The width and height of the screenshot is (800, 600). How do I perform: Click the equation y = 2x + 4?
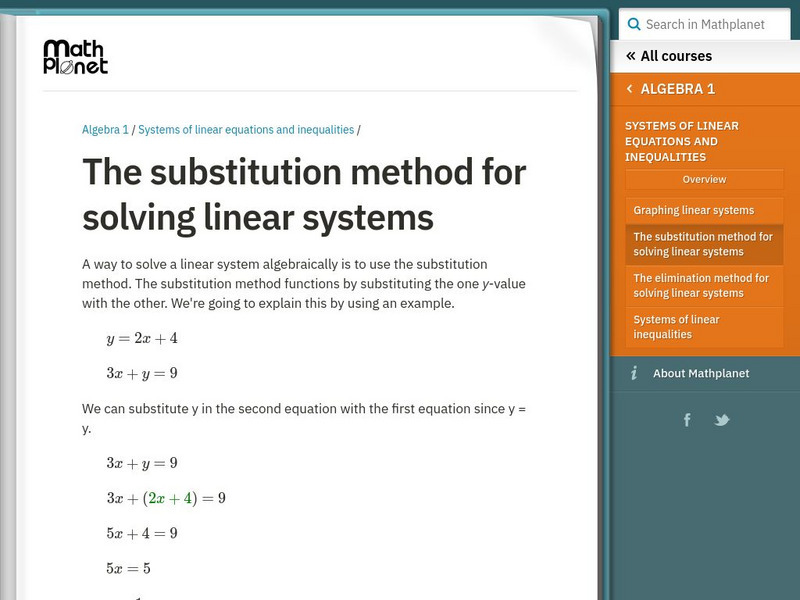tap(142, 338)
